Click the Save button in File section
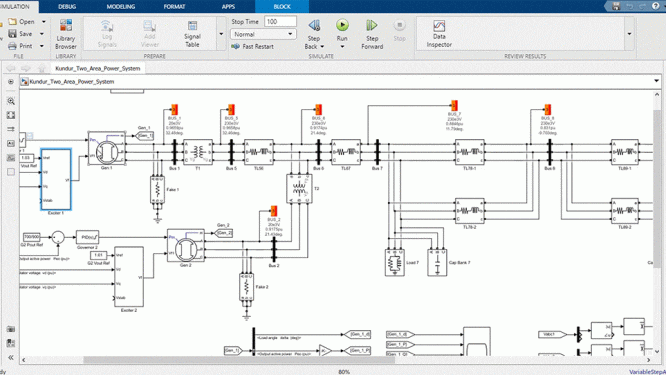666x375 pixels. point(21,34)
